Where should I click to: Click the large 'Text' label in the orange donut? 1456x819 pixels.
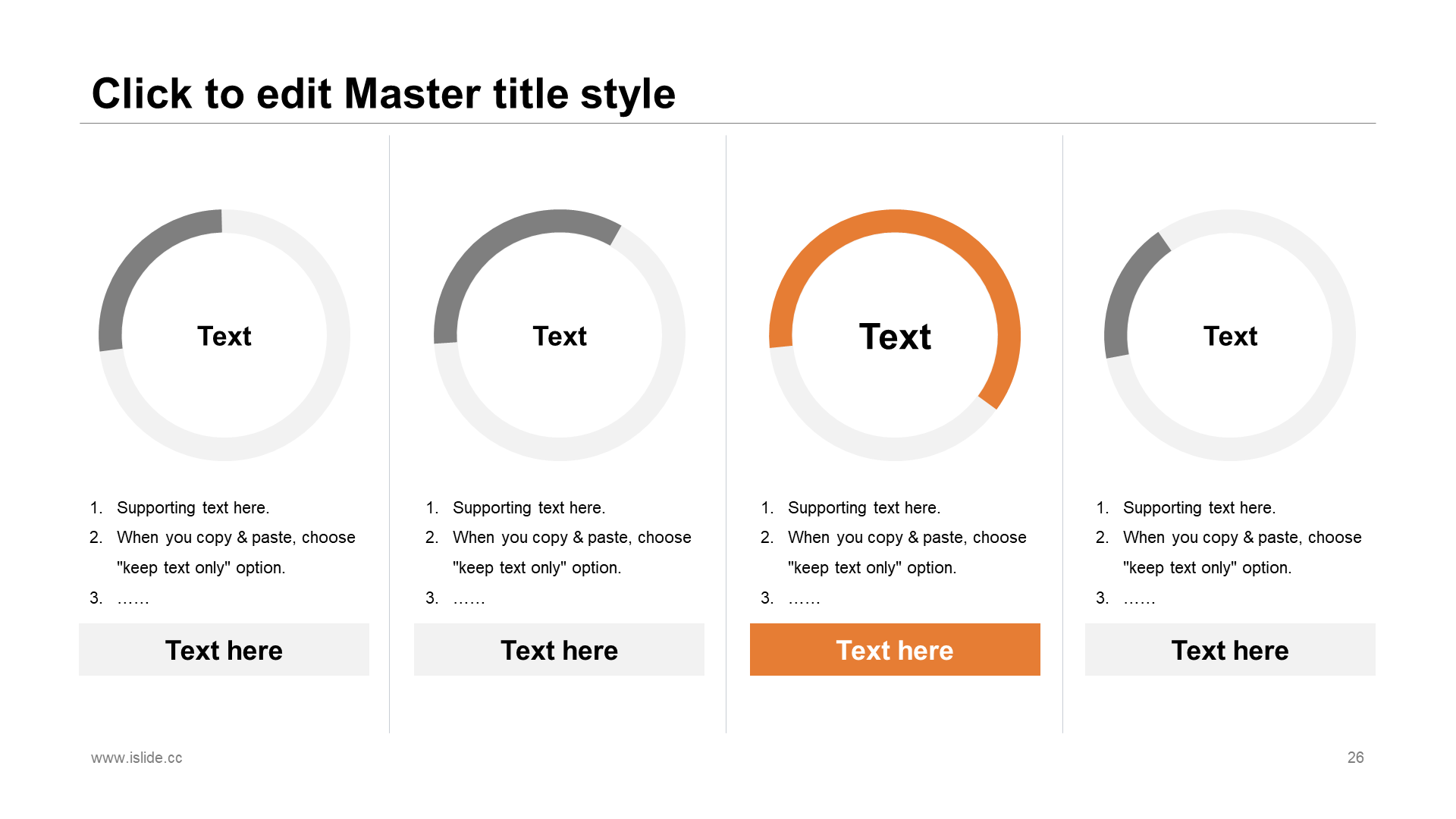895,337
